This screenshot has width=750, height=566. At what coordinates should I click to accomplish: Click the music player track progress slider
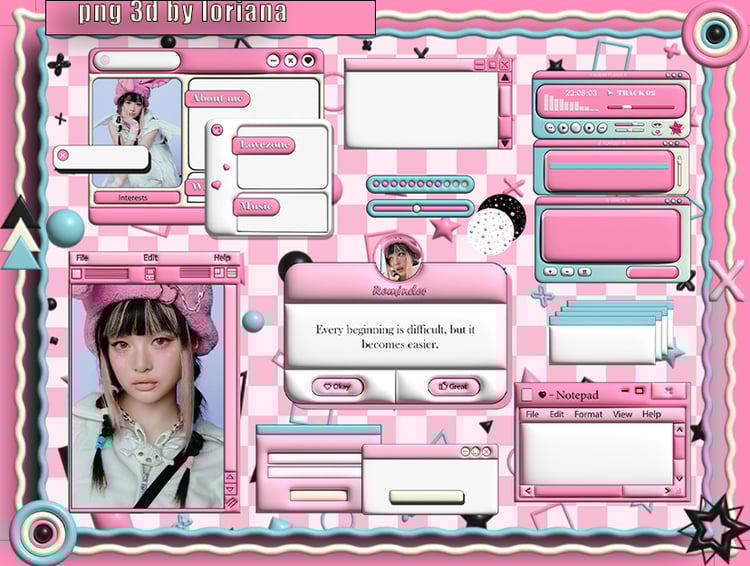640,107
